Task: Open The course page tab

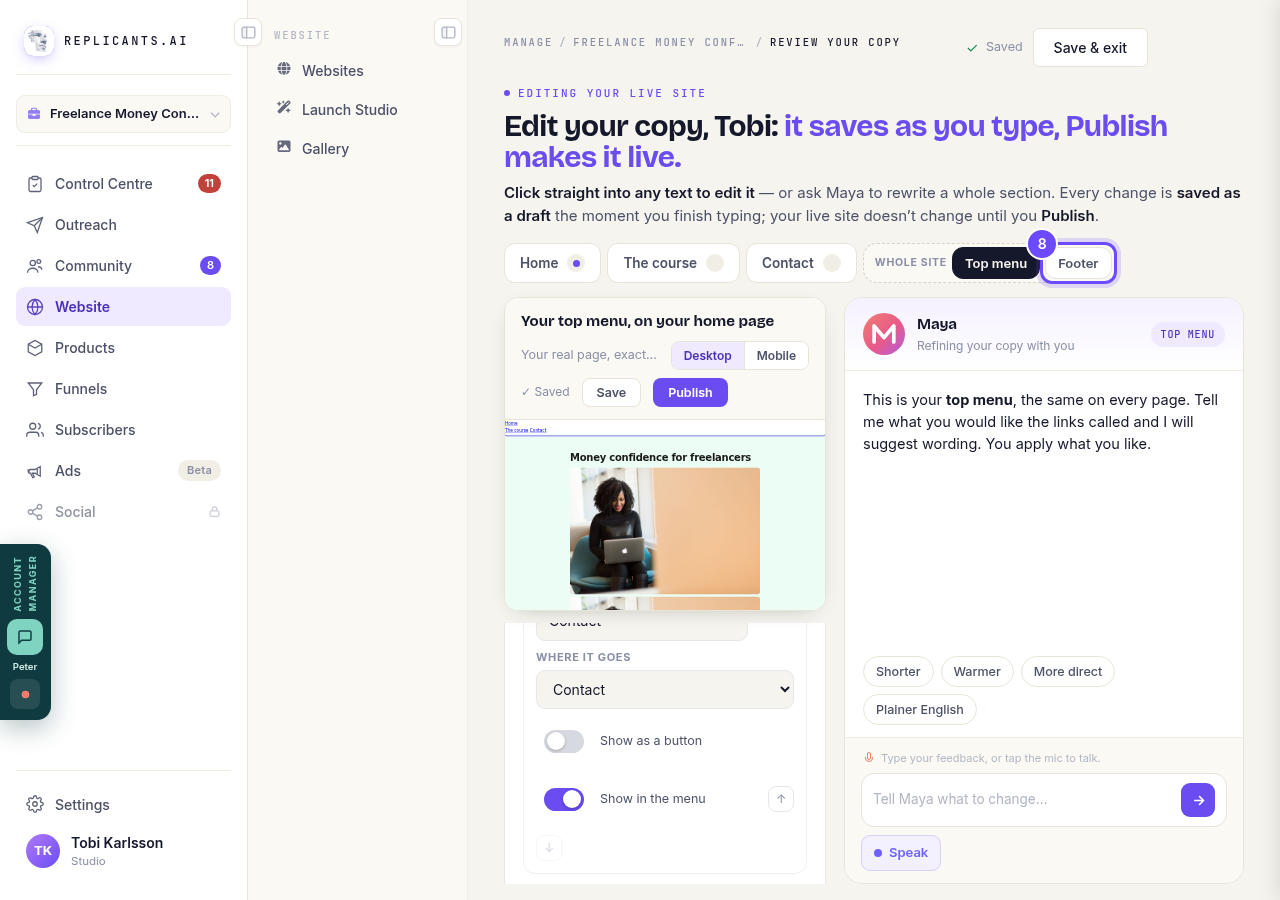Action: [x=673, y=263]
